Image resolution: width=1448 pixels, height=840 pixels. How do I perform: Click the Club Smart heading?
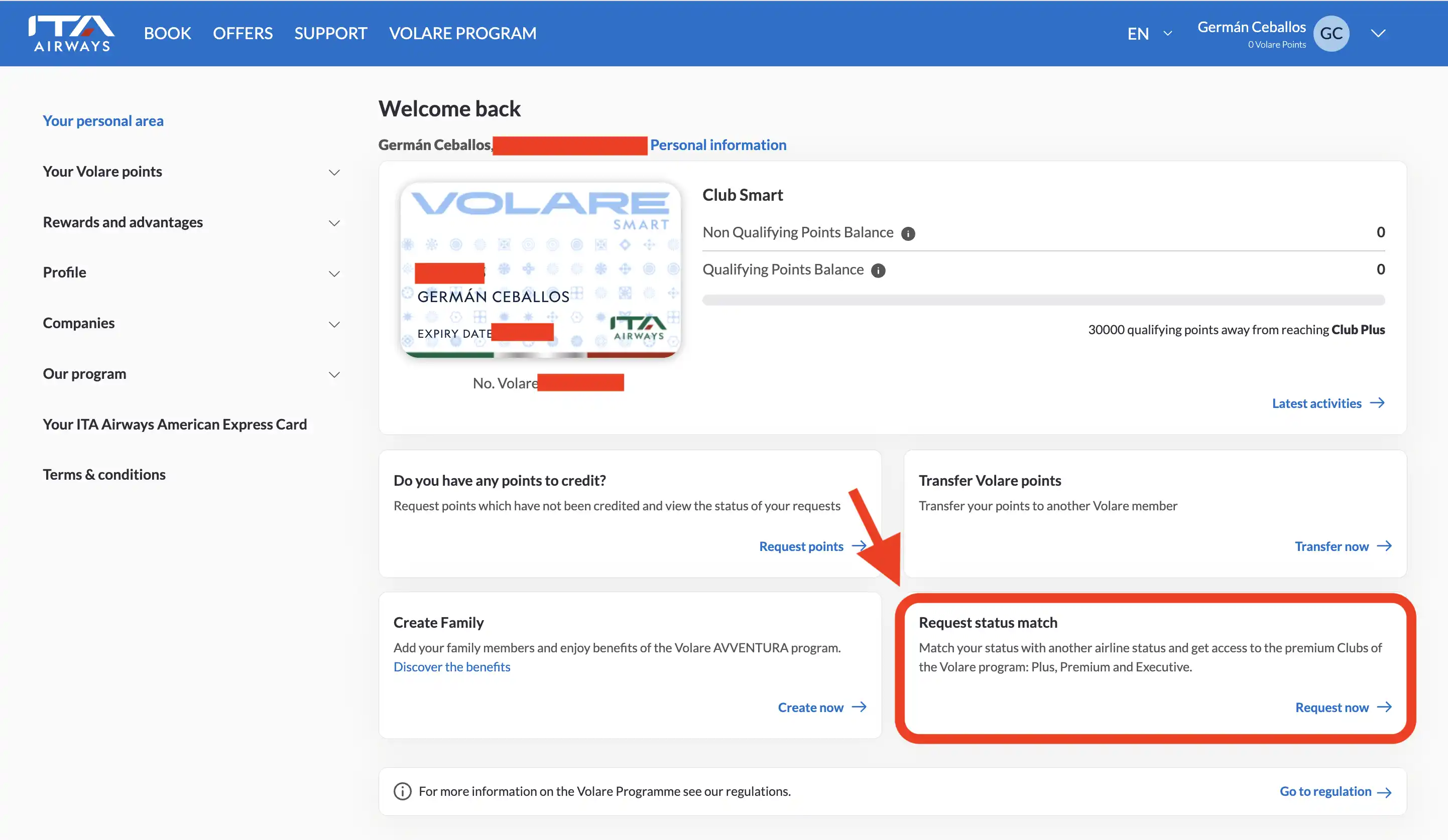743,195
